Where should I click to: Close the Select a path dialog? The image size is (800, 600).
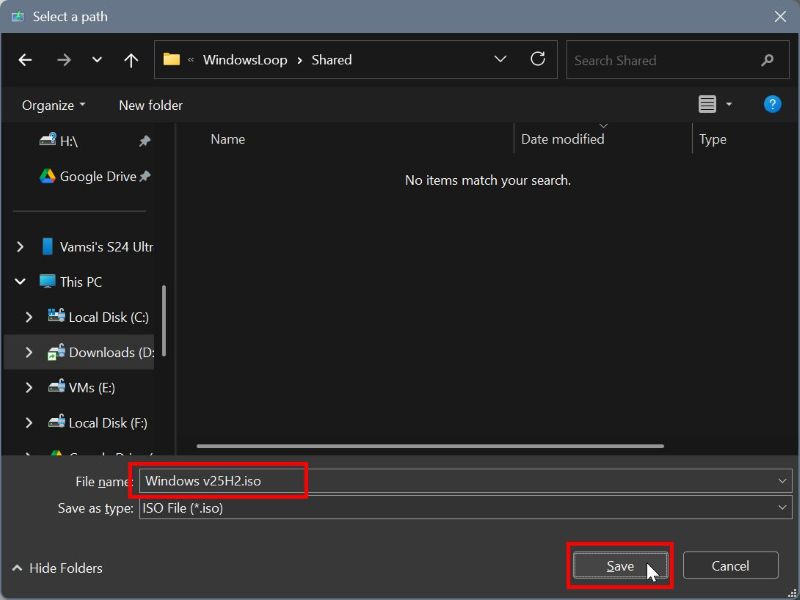[780, 16]
